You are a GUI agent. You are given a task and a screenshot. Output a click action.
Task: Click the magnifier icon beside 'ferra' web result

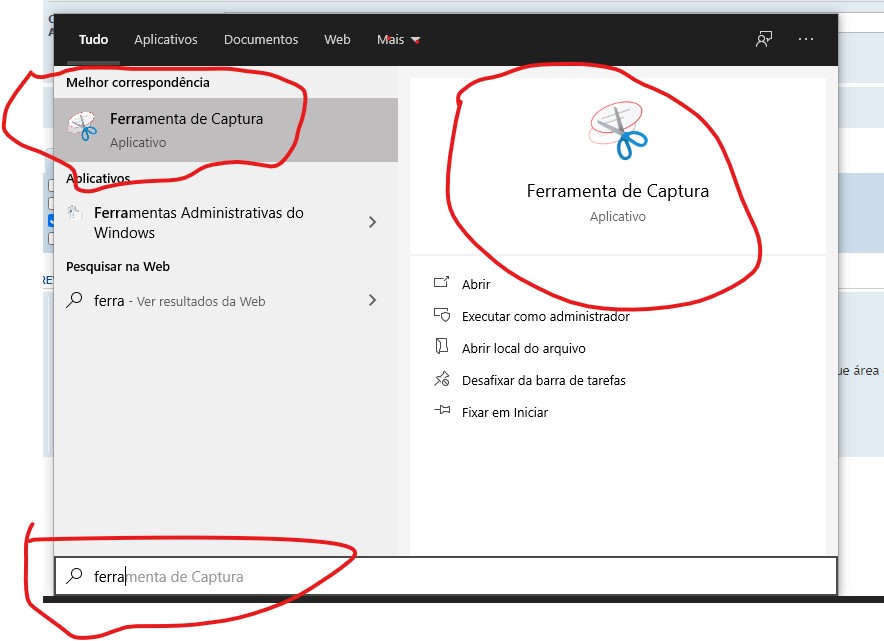(74, 299)
